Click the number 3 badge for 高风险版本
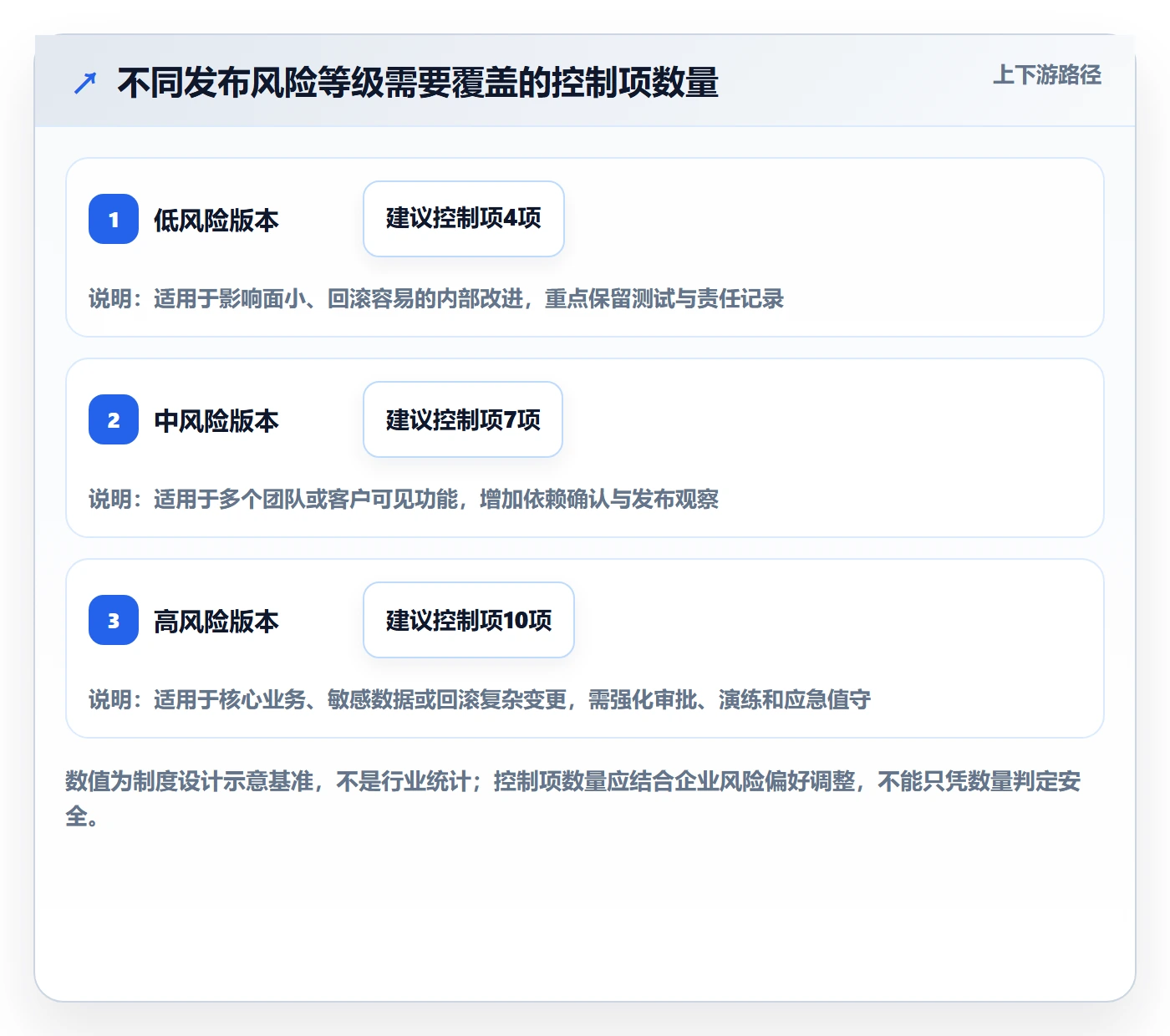 click(114, 620)
